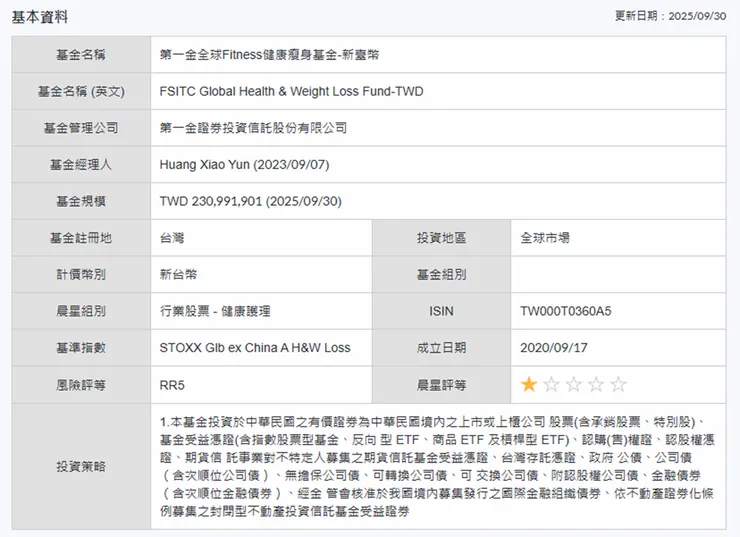Click the filled orange Morningstar rating star

point(529,385)
